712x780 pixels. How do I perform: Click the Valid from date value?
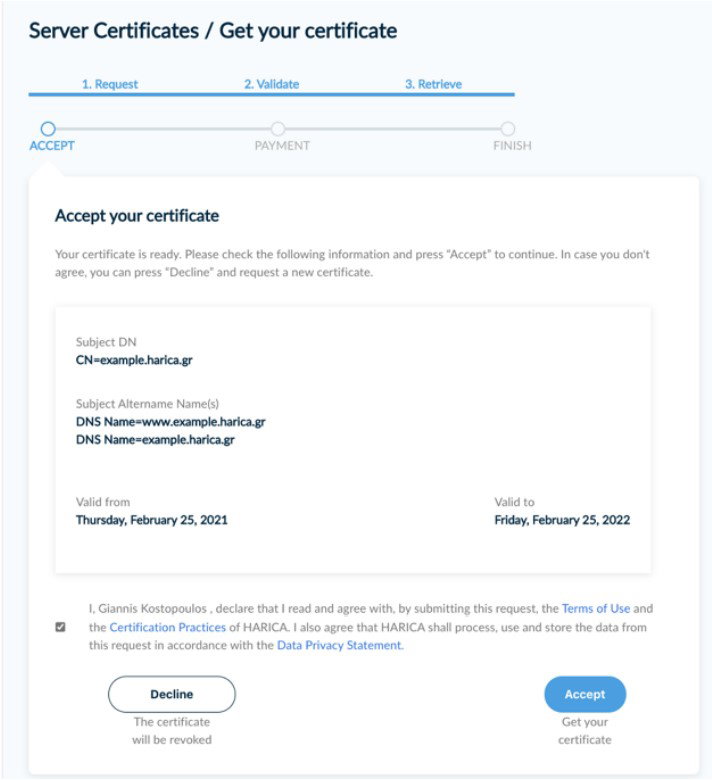coord(152,520)
